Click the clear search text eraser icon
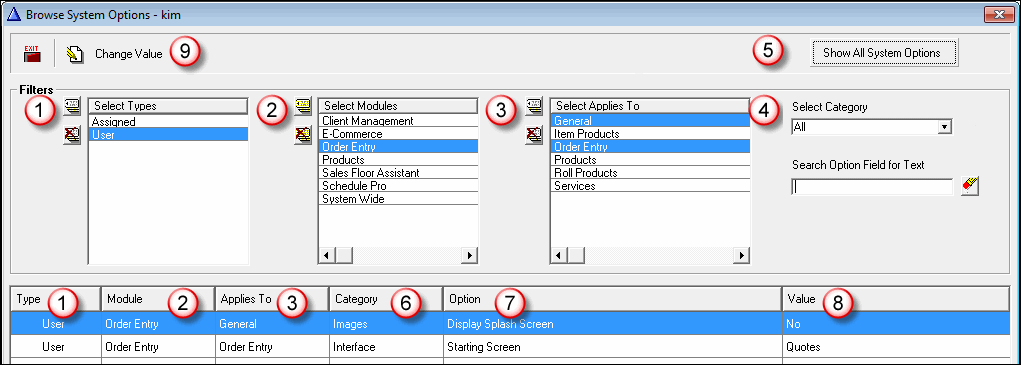Image resolution: width=1021 pixels, height=365 pixels. click(x=970, y=187)
